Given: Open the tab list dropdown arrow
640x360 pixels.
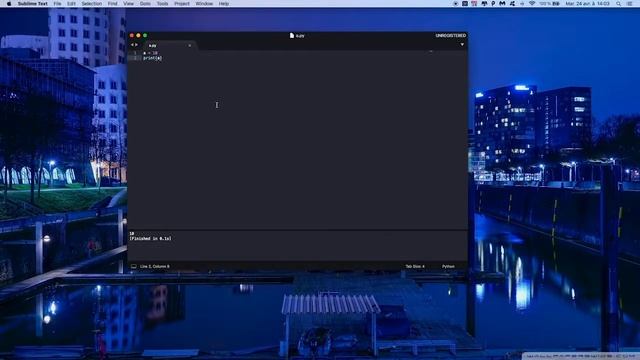Looking at the screenshot, I should pos(462,44).
